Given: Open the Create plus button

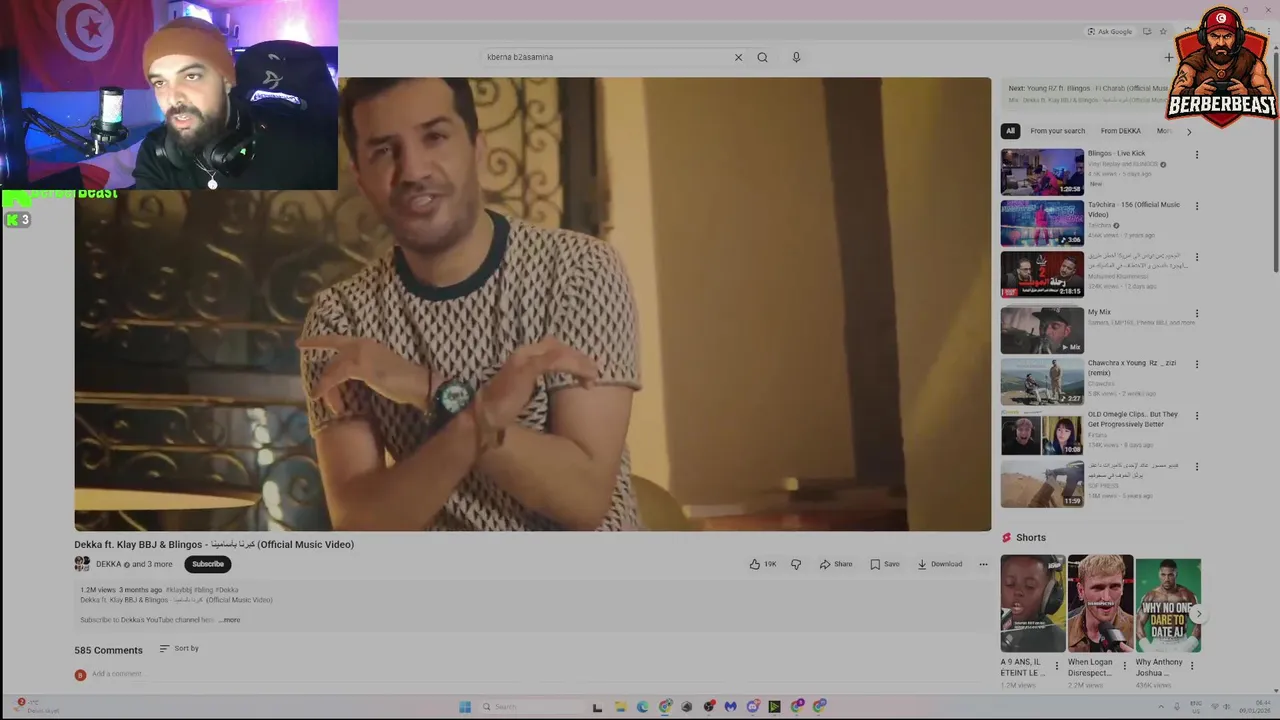Looking at the screenshot, I should [x=1168, y=57].
